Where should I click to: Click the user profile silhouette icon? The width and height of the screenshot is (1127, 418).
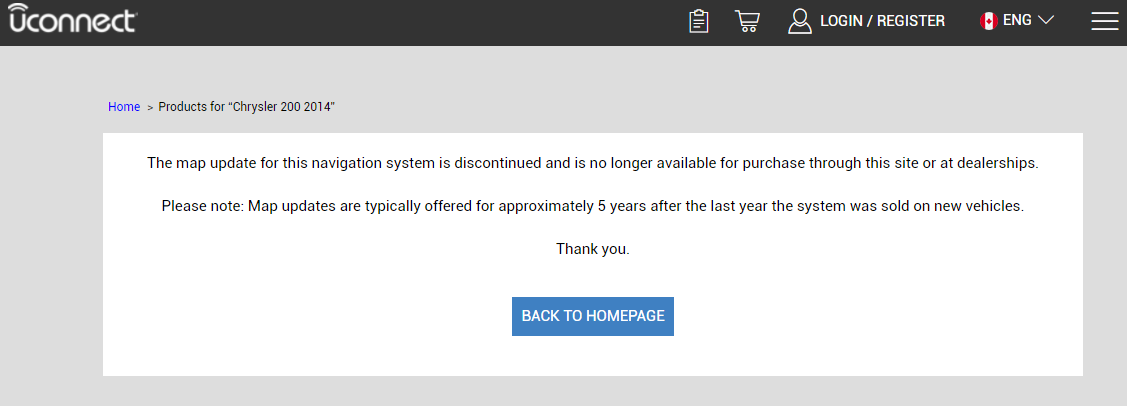[799, 21]
